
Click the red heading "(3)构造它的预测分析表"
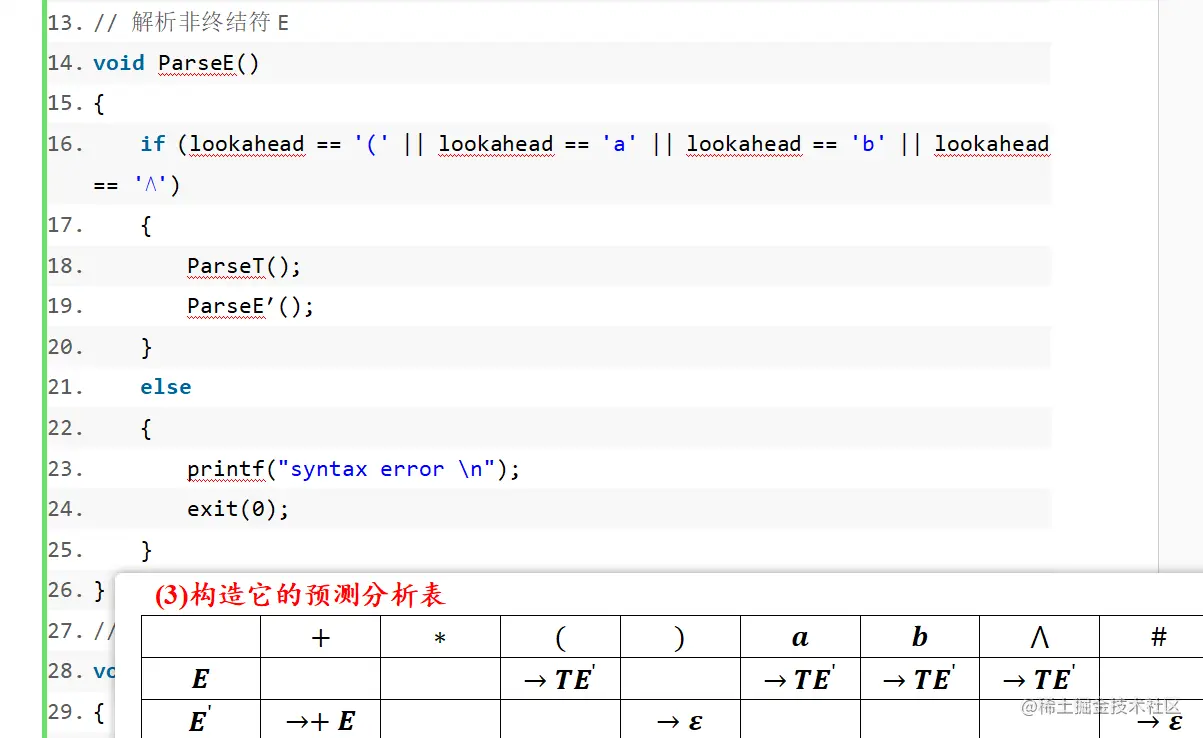click(x=300, y=596)
